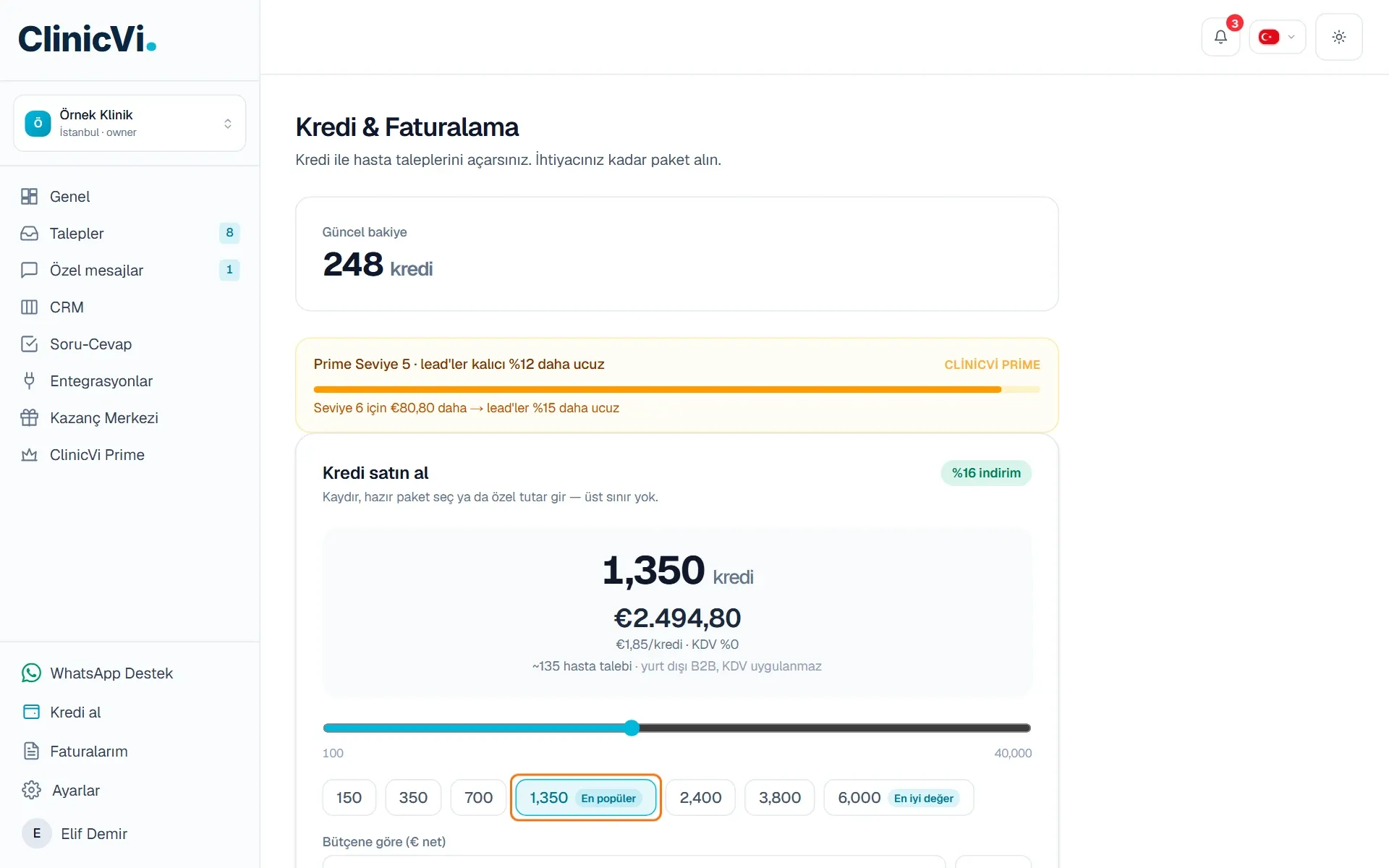Click the Kredi & Faturalama heading
Image resolution: width=1389 pixels, height=868 pixels.
[407, 127]
